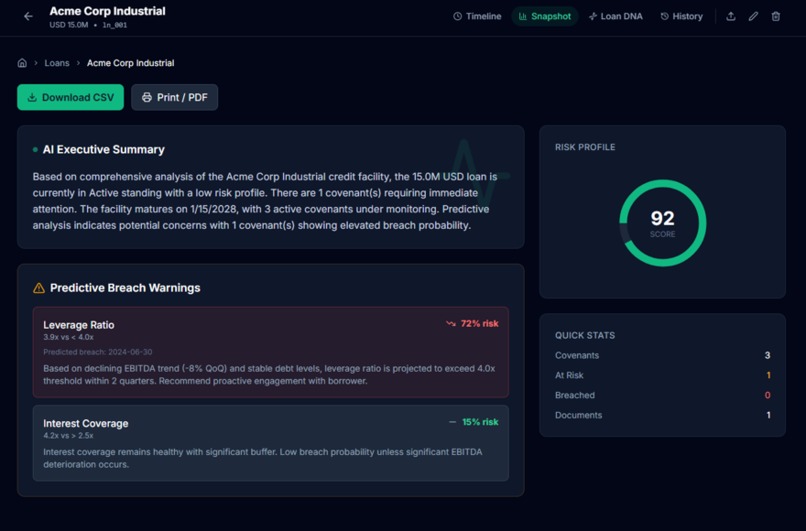Viewport: 806px width, 531px height.
Task: Click the Documents stat row
Action: 663,415
